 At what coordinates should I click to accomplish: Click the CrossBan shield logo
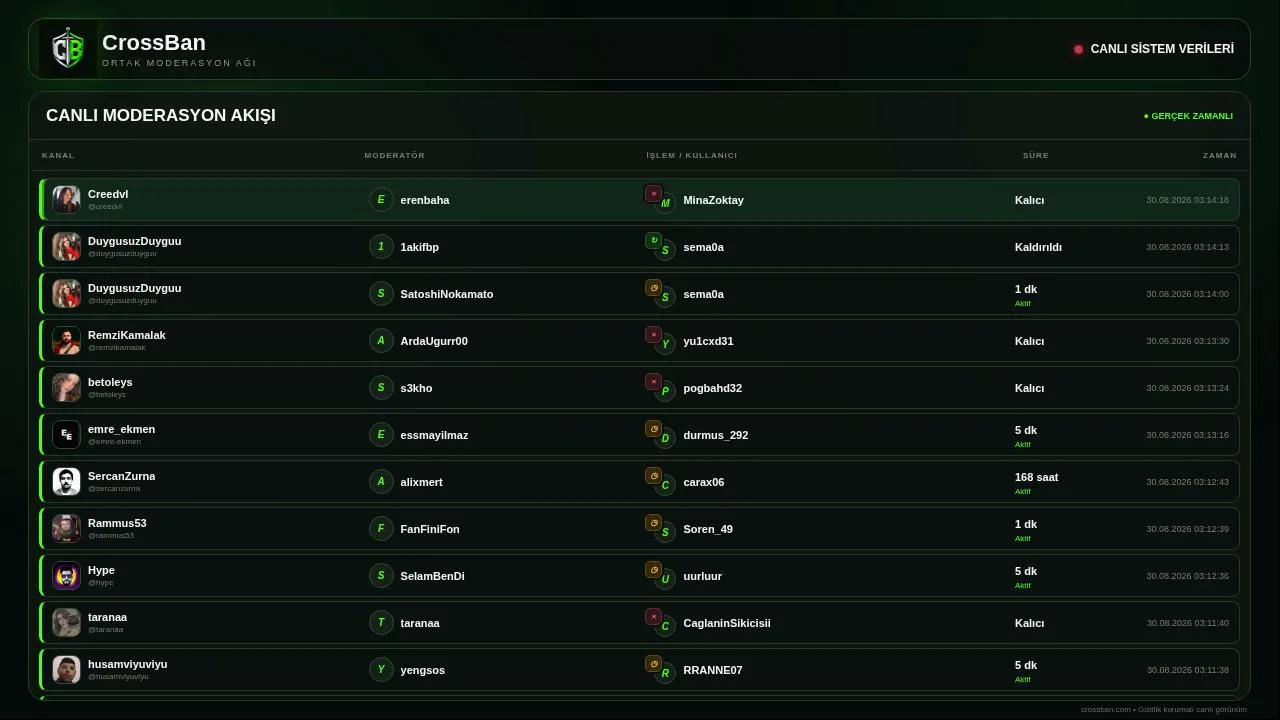(68, 49)
